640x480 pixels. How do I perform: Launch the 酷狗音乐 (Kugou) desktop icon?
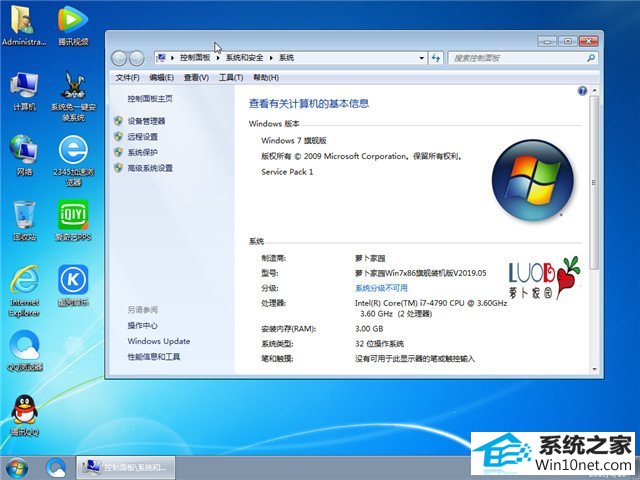click(73, 286)
